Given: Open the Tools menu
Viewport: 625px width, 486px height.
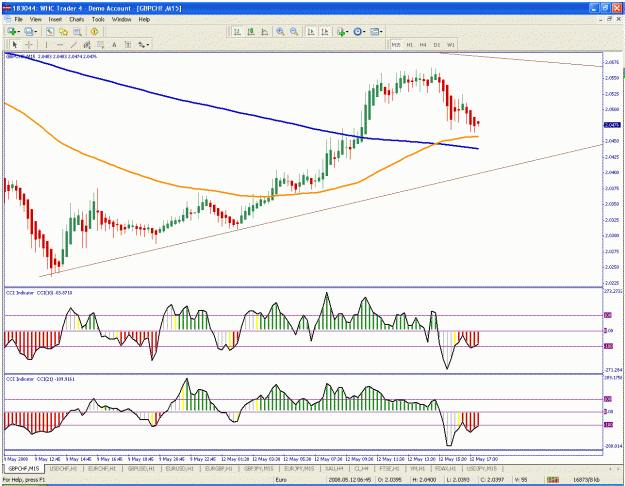Looking at the screenshot, I should point(98,19).
